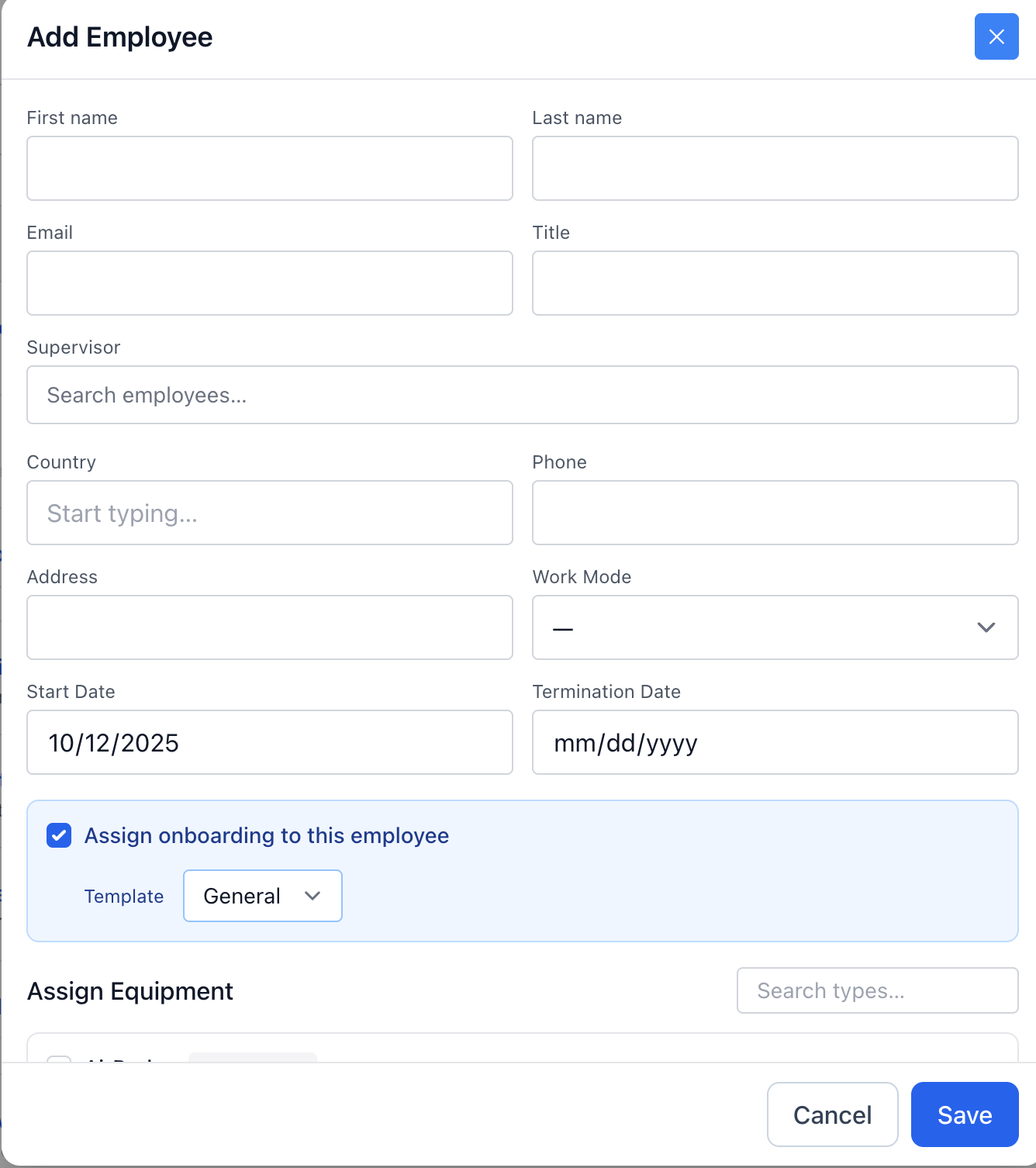Close the Add Employee dialog

(996, 36)
